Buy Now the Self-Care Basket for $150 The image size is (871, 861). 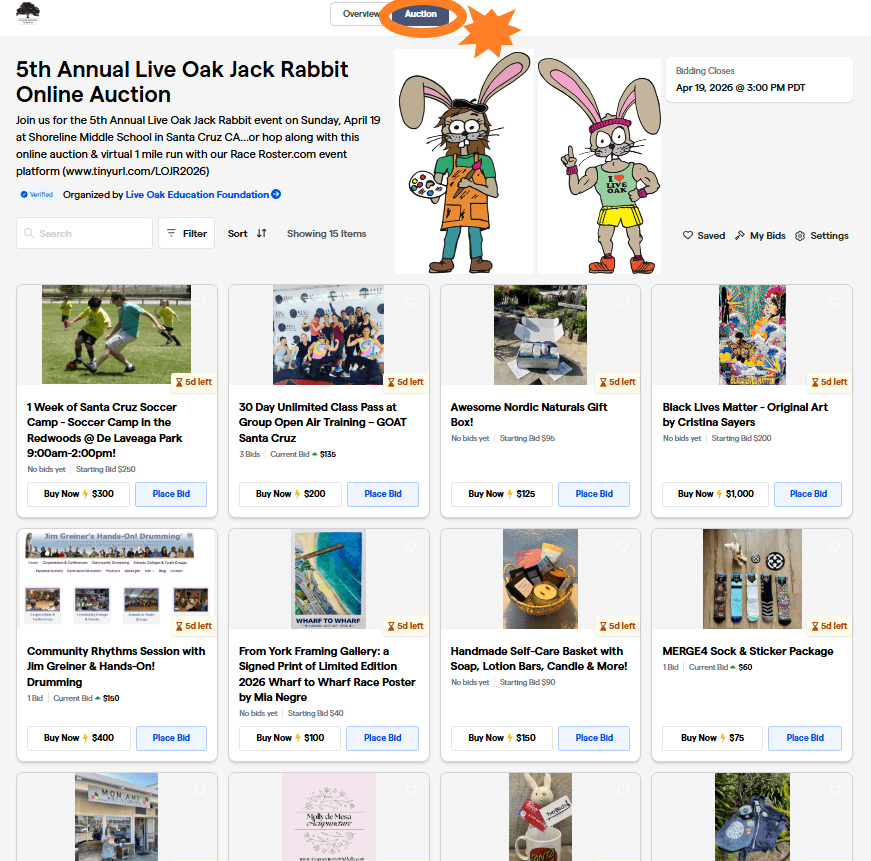[502, 738]
